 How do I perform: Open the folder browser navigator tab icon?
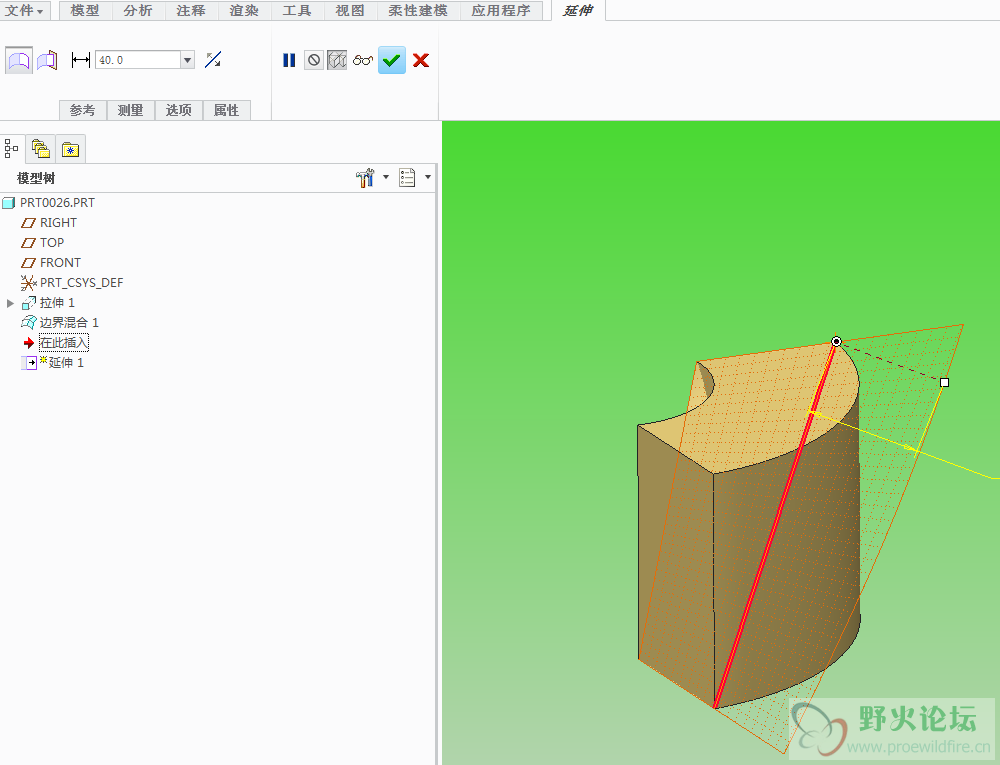click(41, 149)
